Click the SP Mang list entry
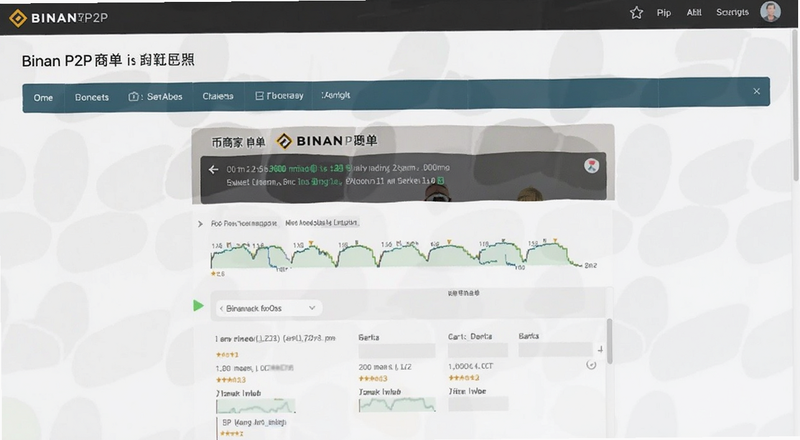This screenshot has width=800, height=440. [254, 423]
